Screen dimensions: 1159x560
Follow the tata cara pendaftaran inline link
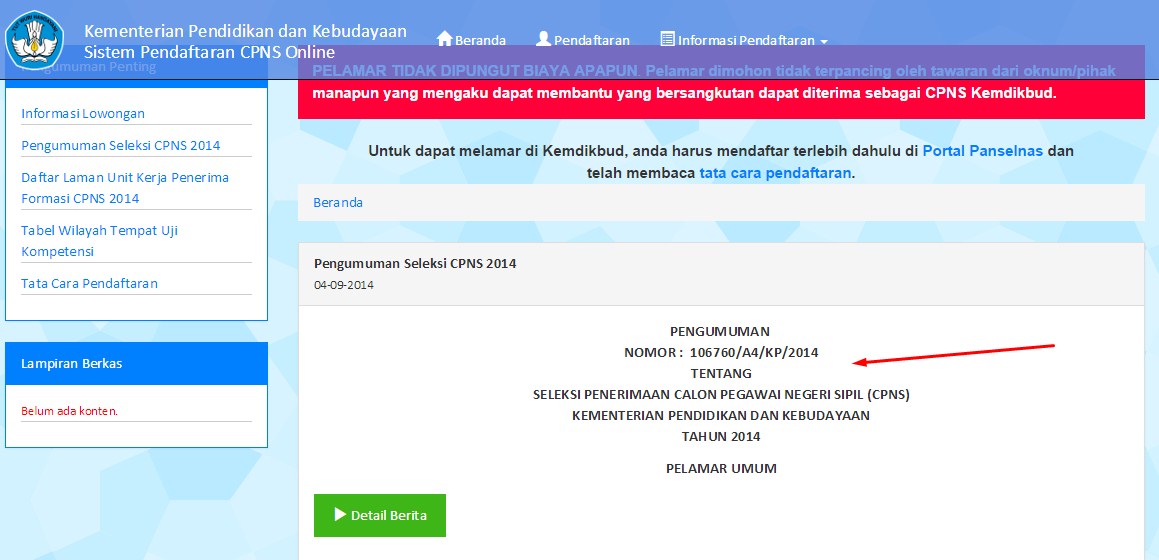(x=775, y=174)
